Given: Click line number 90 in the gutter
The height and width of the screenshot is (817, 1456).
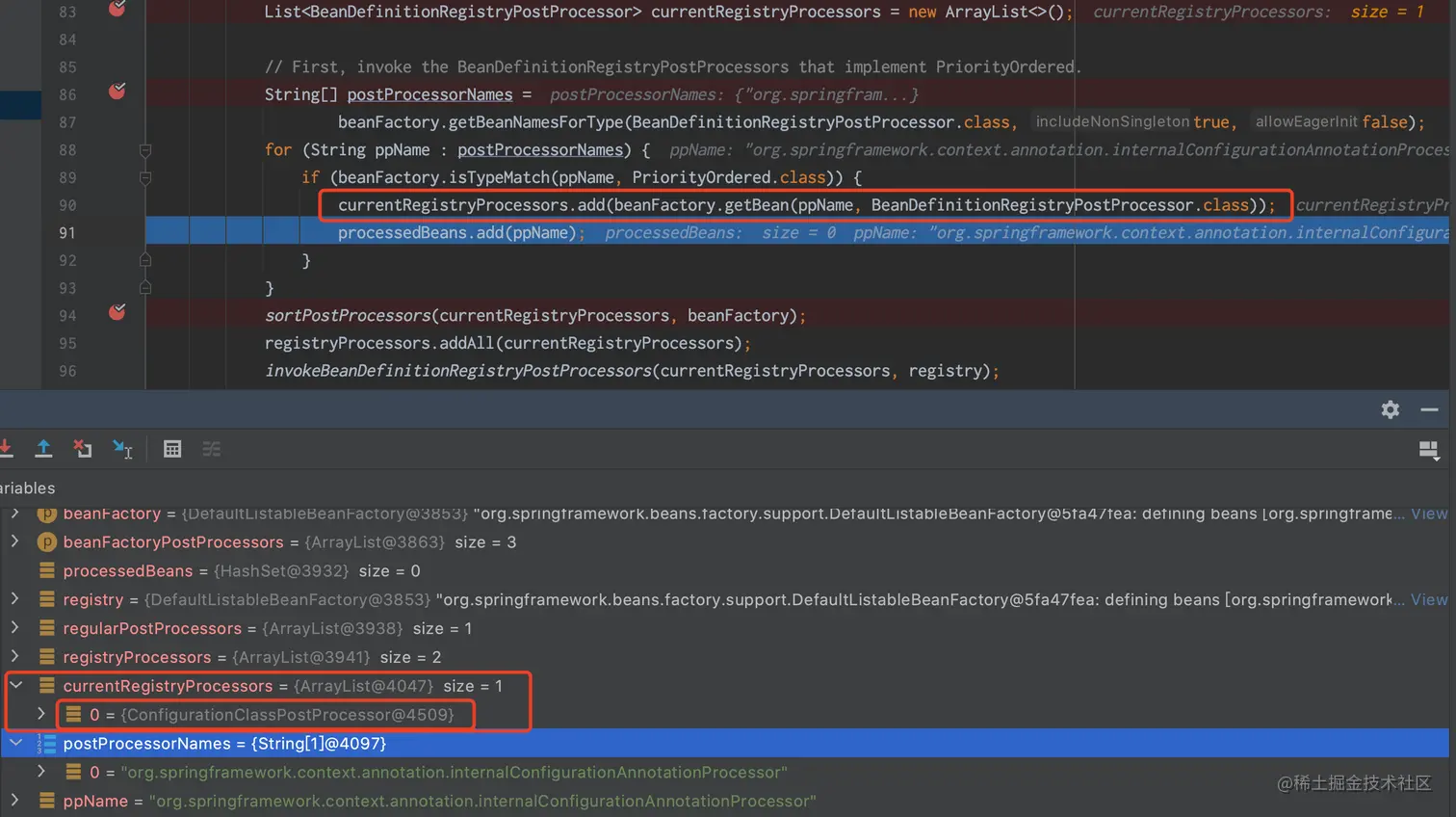Looking at the screenshot, I should point(67,205).
